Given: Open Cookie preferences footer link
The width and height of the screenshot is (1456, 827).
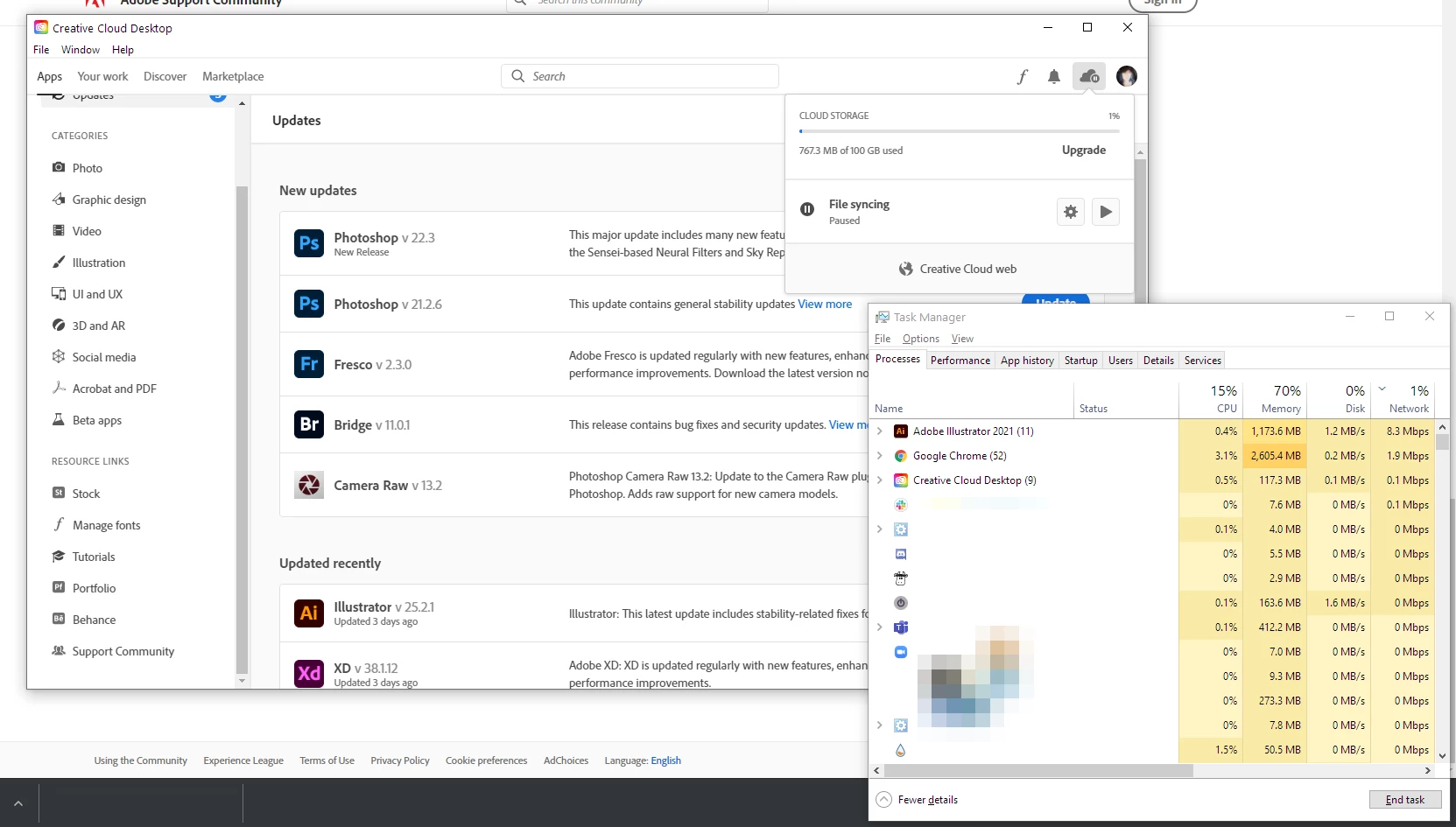Looking at the screenshot, I should tap(486, 760).
